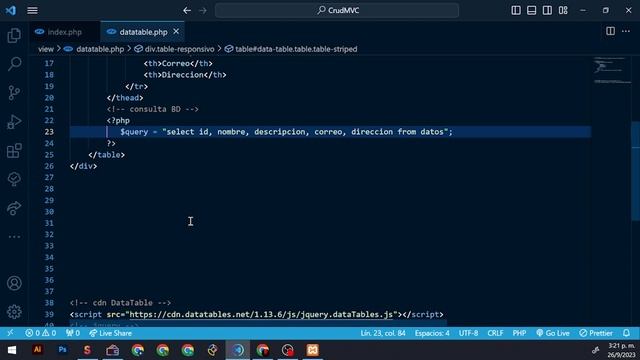
Task: Click the </table> closing tag
Action: (x=107, y=155)
